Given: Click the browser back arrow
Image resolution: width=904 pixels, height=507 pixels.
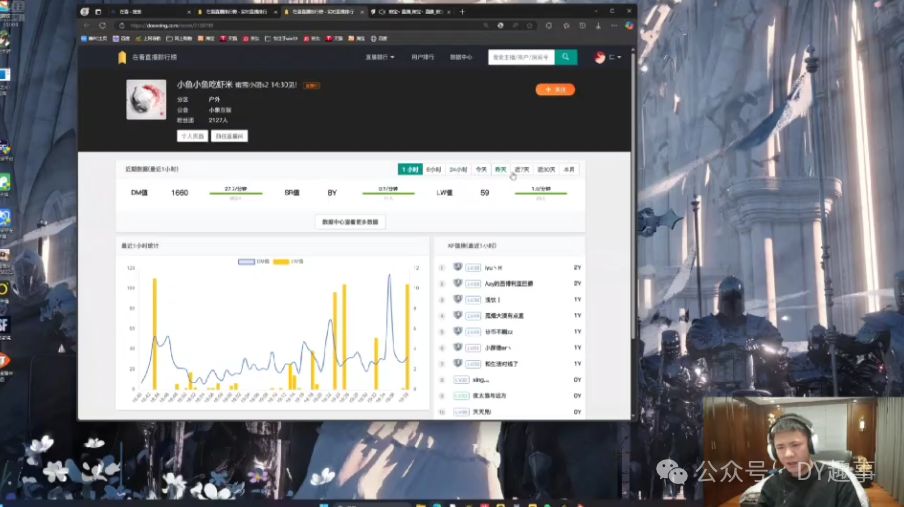Looking at the screenshot, I should click(86, 25).
